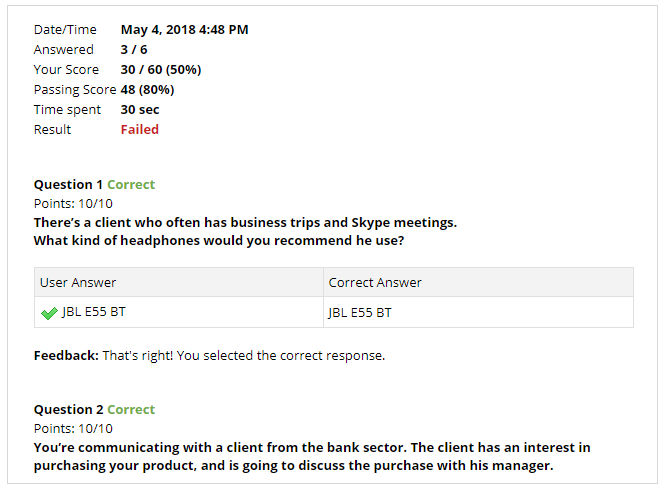Click JBL E55 BT in User Answer column

click(x=94, y=313)
